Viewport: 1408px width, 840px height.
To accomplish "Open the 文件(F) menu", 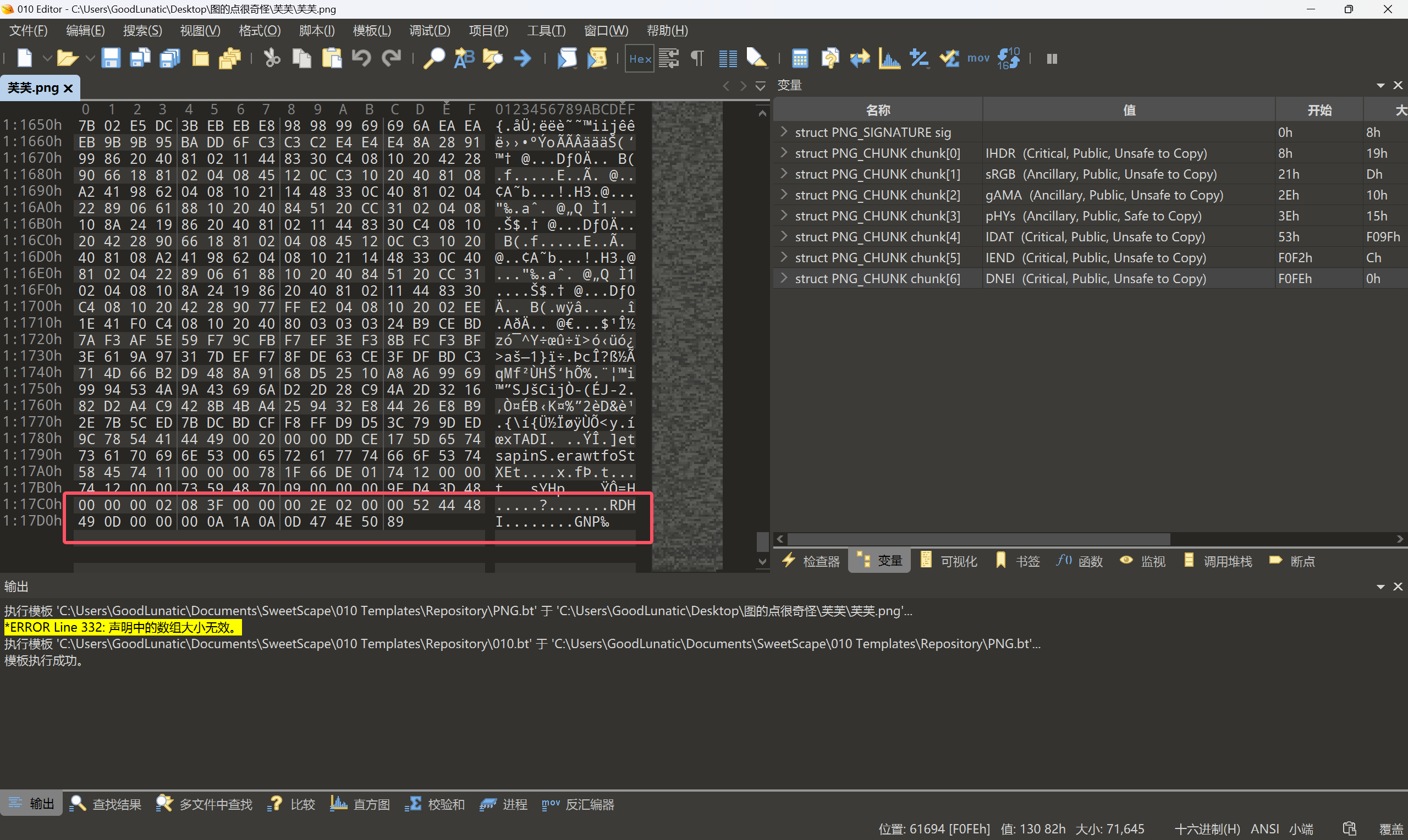I will (x=28, y=31).
